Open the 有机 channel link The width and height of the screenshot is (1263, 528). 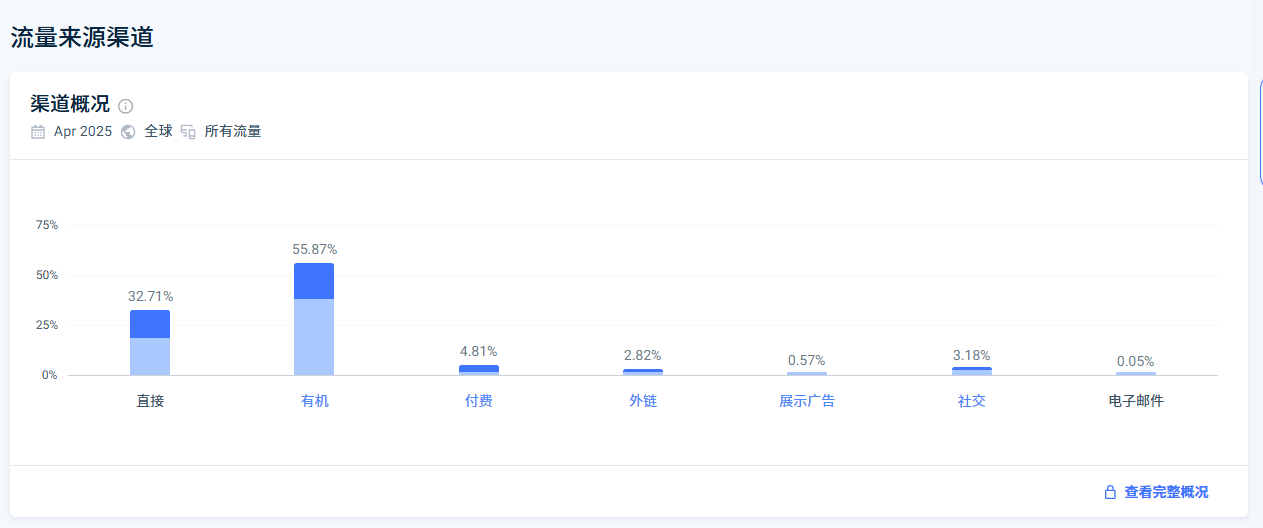(x=314, y=401)
